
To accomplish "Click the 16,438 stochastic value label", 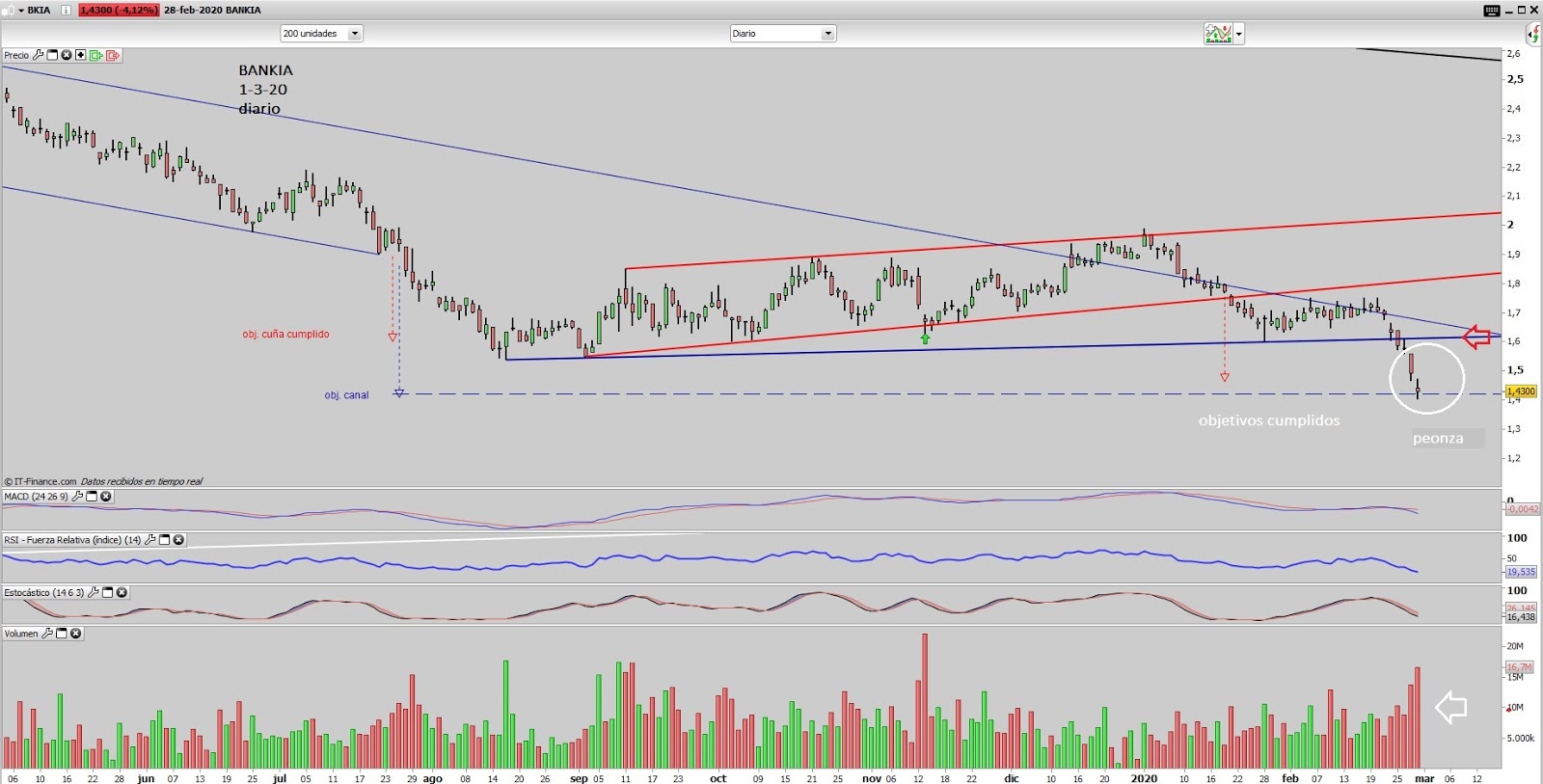I will [1521, 617].
